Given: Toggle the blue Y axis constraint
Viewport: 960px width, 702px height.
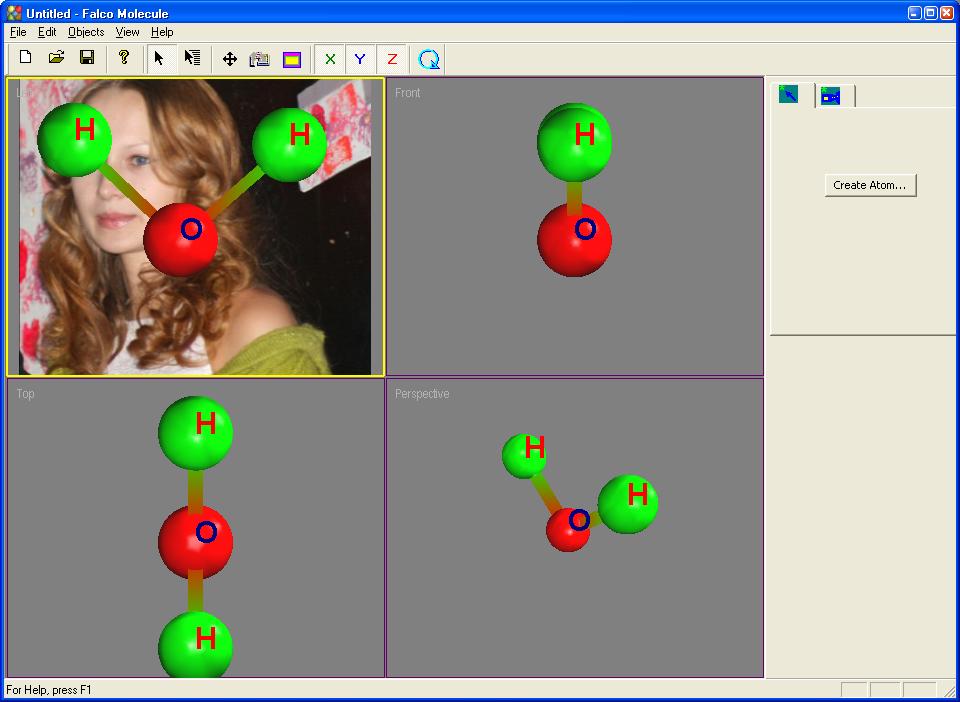Looking at the screenshot, I should pos(360,59).
